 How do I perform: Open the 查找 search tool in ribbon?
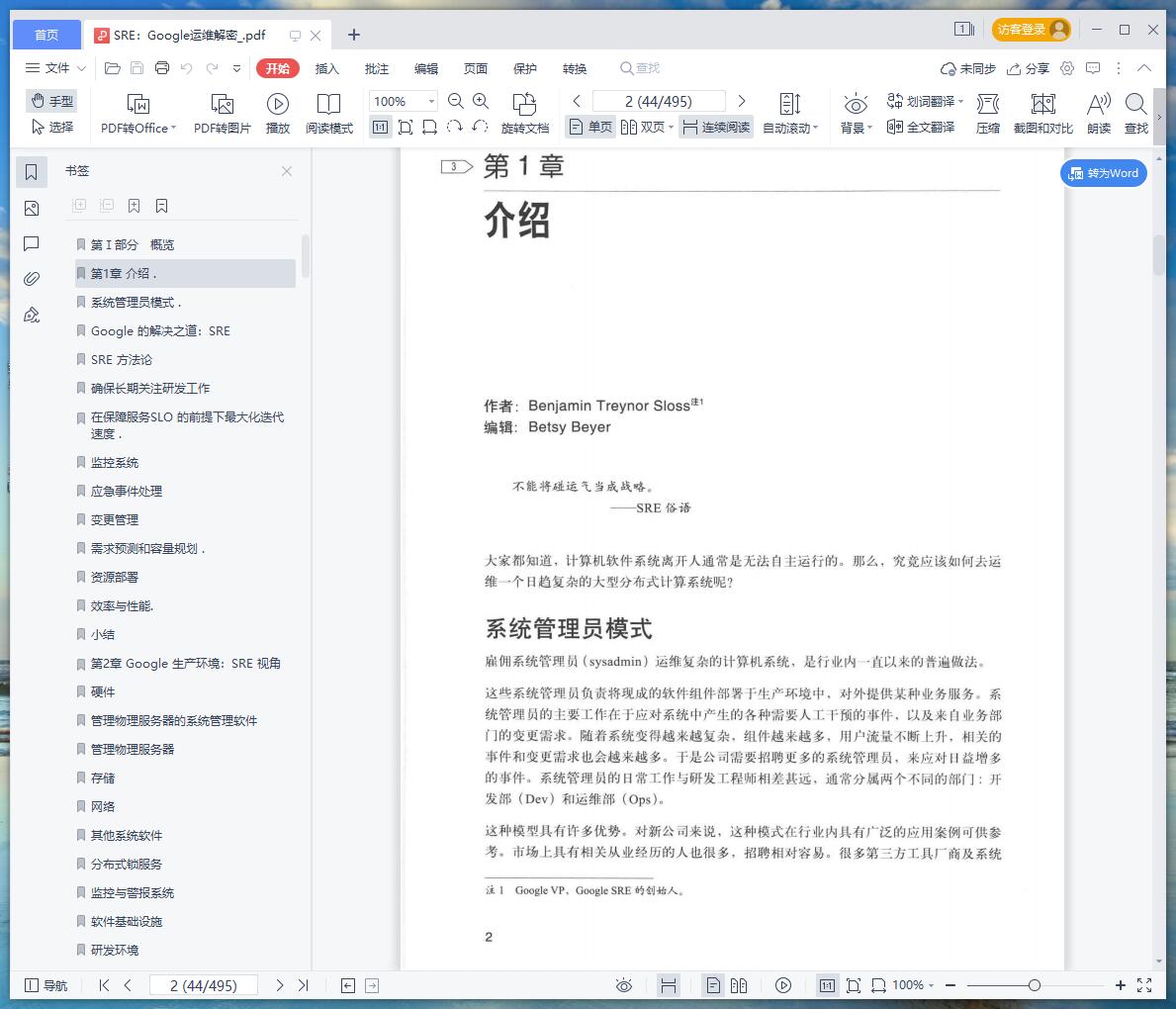1136,114
